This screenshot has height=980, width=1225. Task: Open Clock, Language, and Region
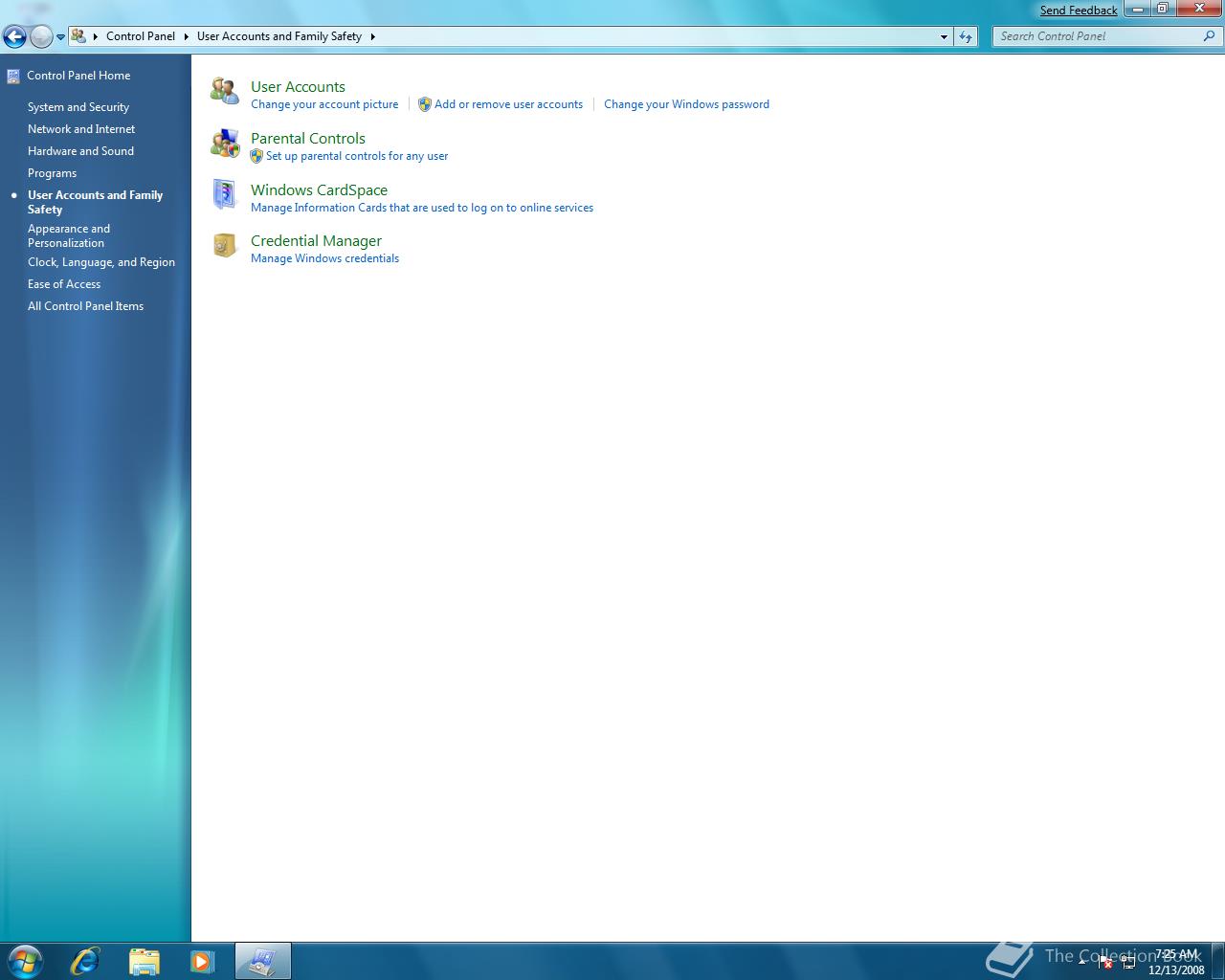(101, 262)
